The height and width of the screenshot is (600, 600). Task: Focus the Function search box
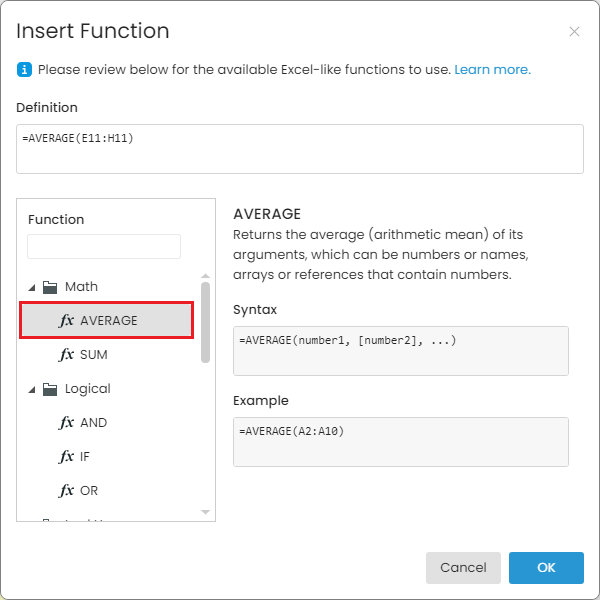pyautogui.click(x=104, y=247)
